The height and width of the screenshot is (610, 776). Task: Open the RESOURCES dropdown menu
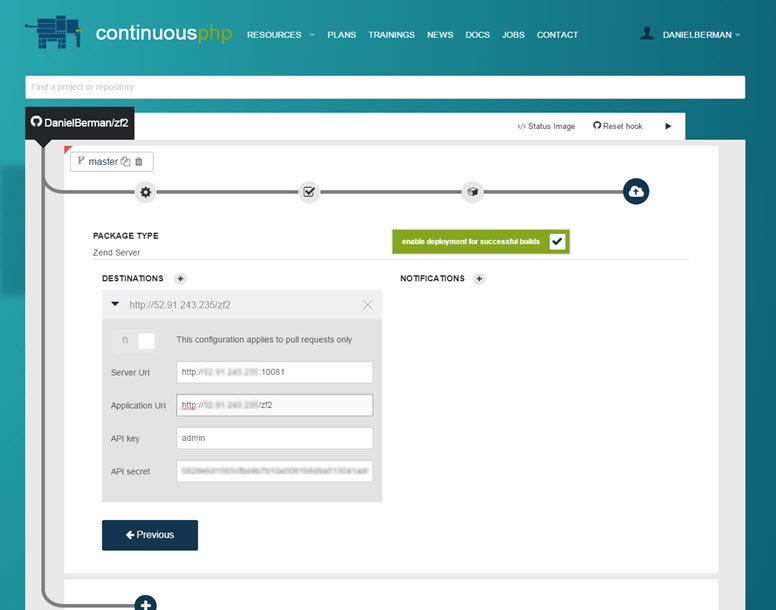pos(280,35)
